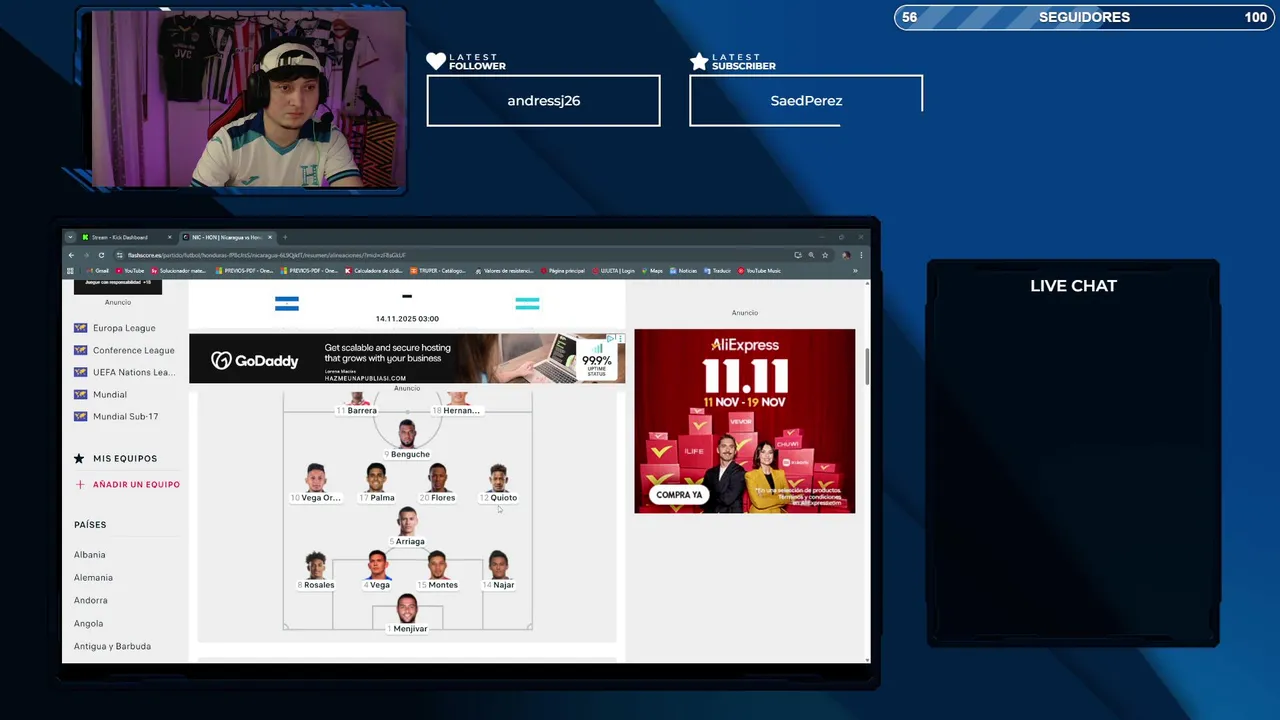1280x720 pixels.
Task: Click player Arriaga number 5
Action: pos(407,526)
